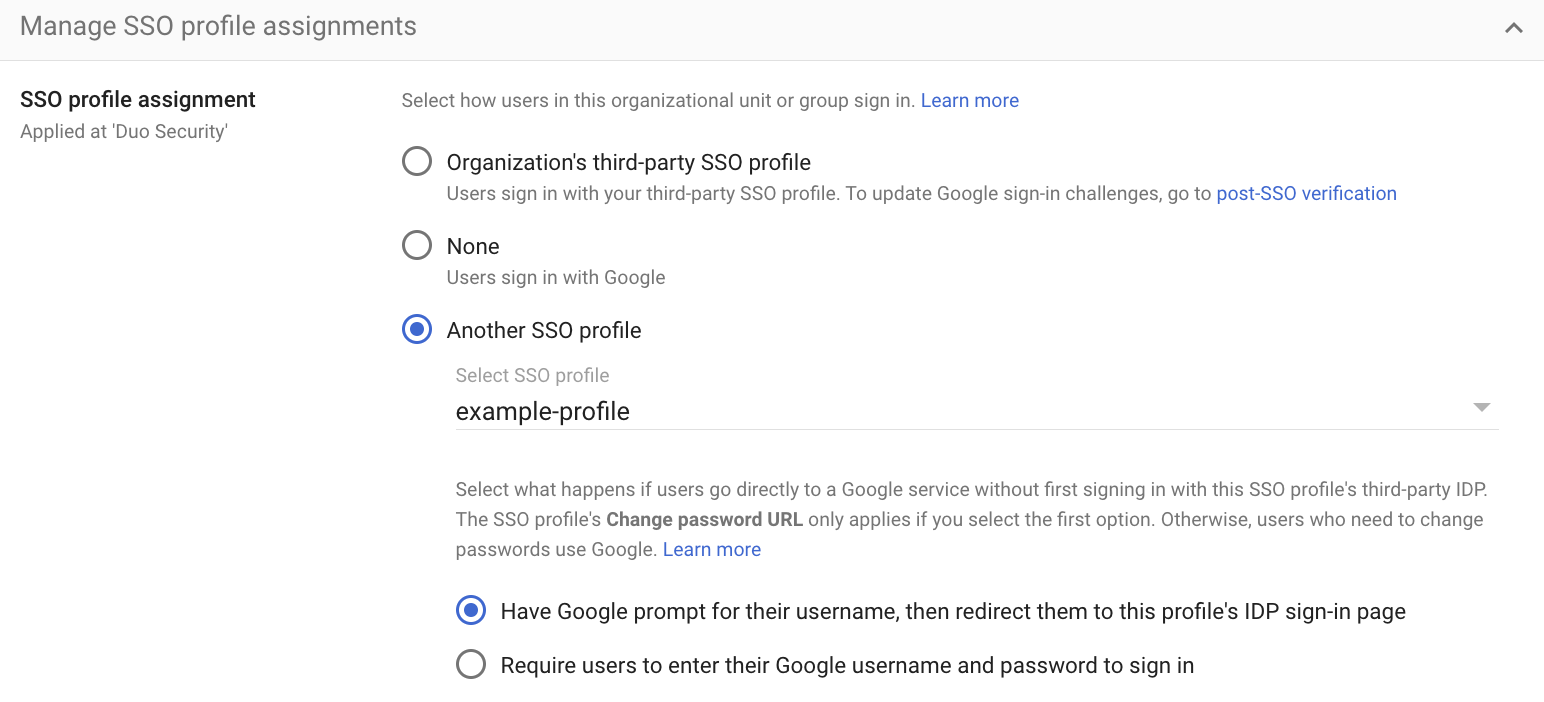Click the SSO profile assignment heading
Screen dimensions: 1544x702
[137, 99]
